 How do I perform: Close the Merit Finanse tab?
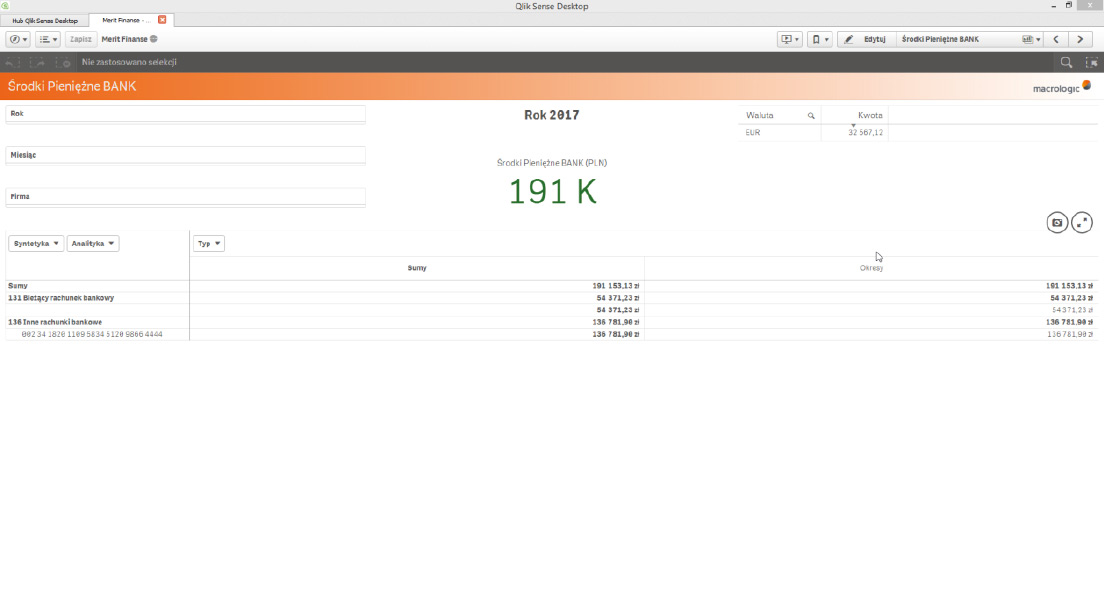pyautogui.click(x=162, y=20)
